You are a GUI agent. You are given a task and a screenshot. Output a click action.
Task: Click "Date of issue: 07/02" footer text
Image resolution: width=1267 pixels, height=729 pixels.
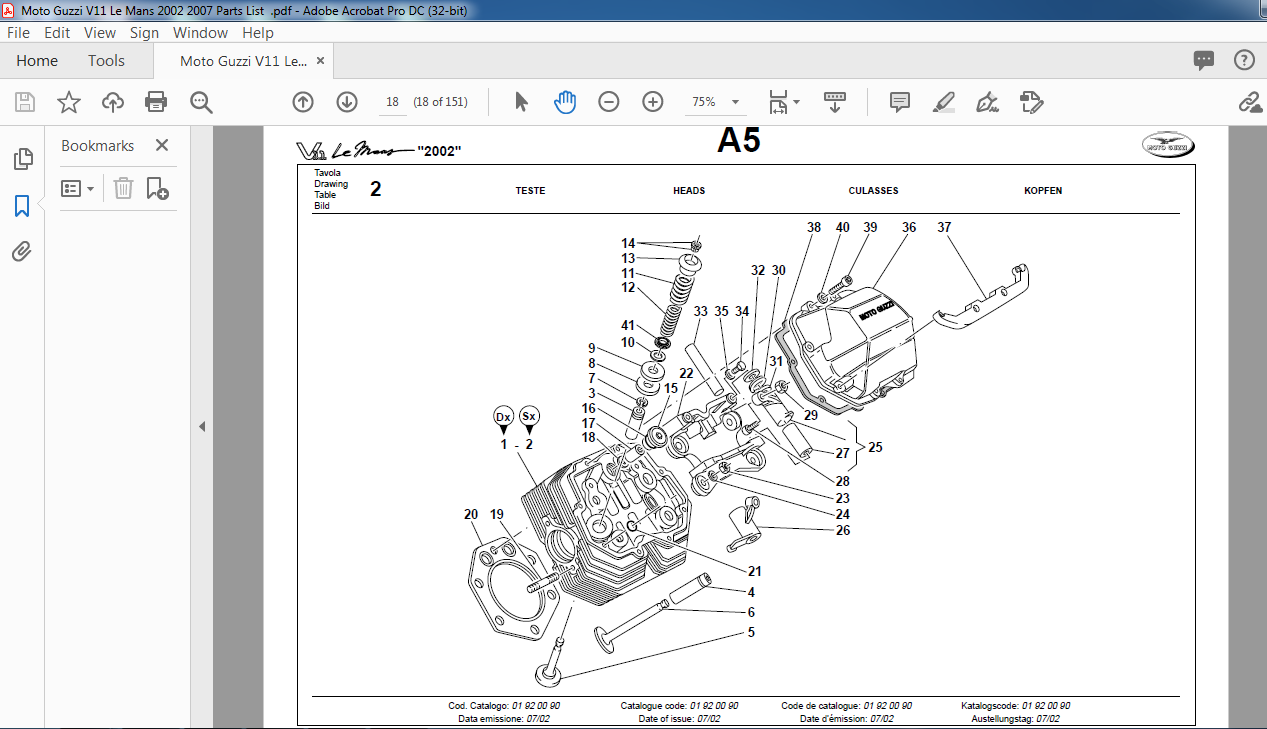coord(679,718)
